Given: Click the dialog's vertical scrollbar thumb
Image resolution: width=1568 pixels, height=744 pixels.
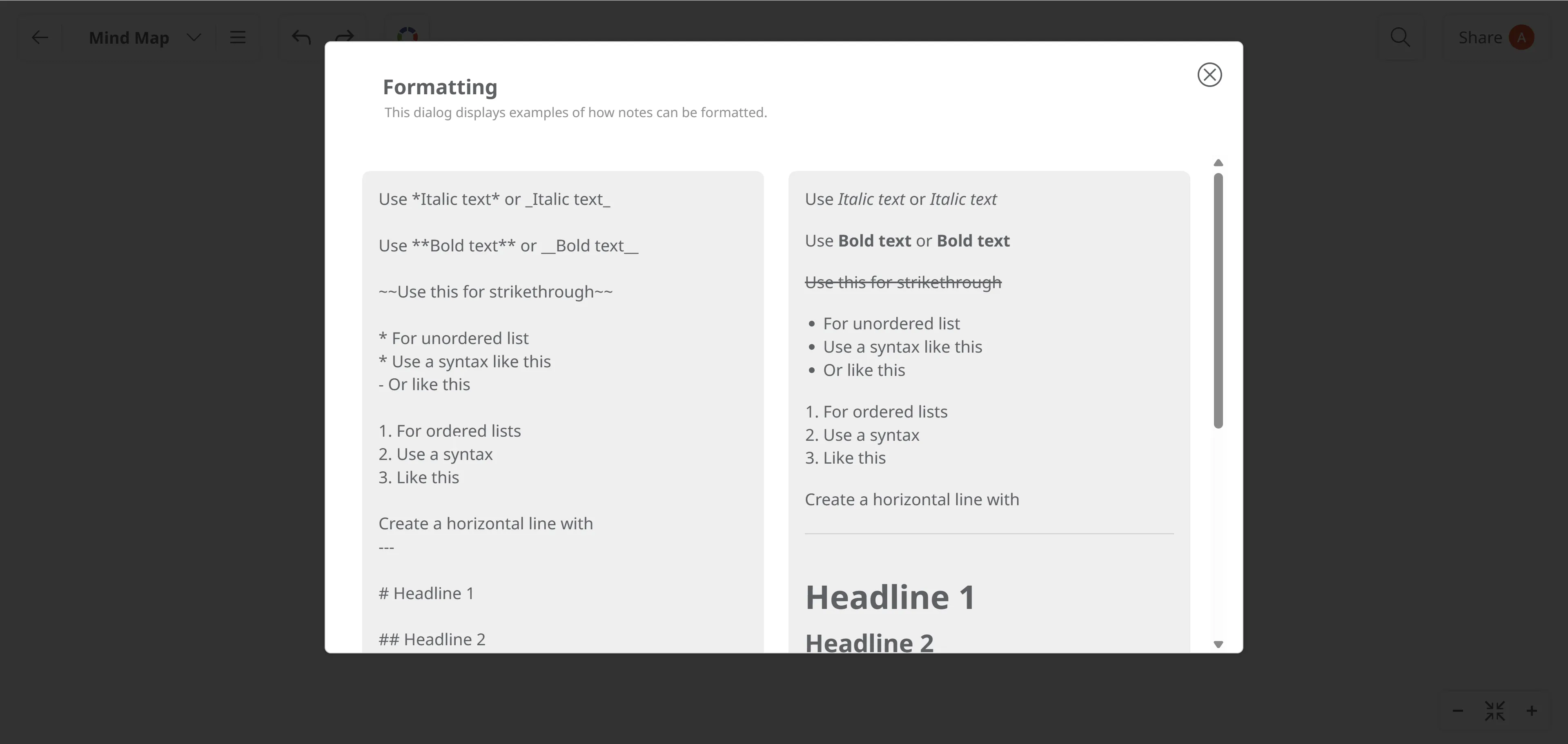Looking at the screenshot, I should (1218, 301).
